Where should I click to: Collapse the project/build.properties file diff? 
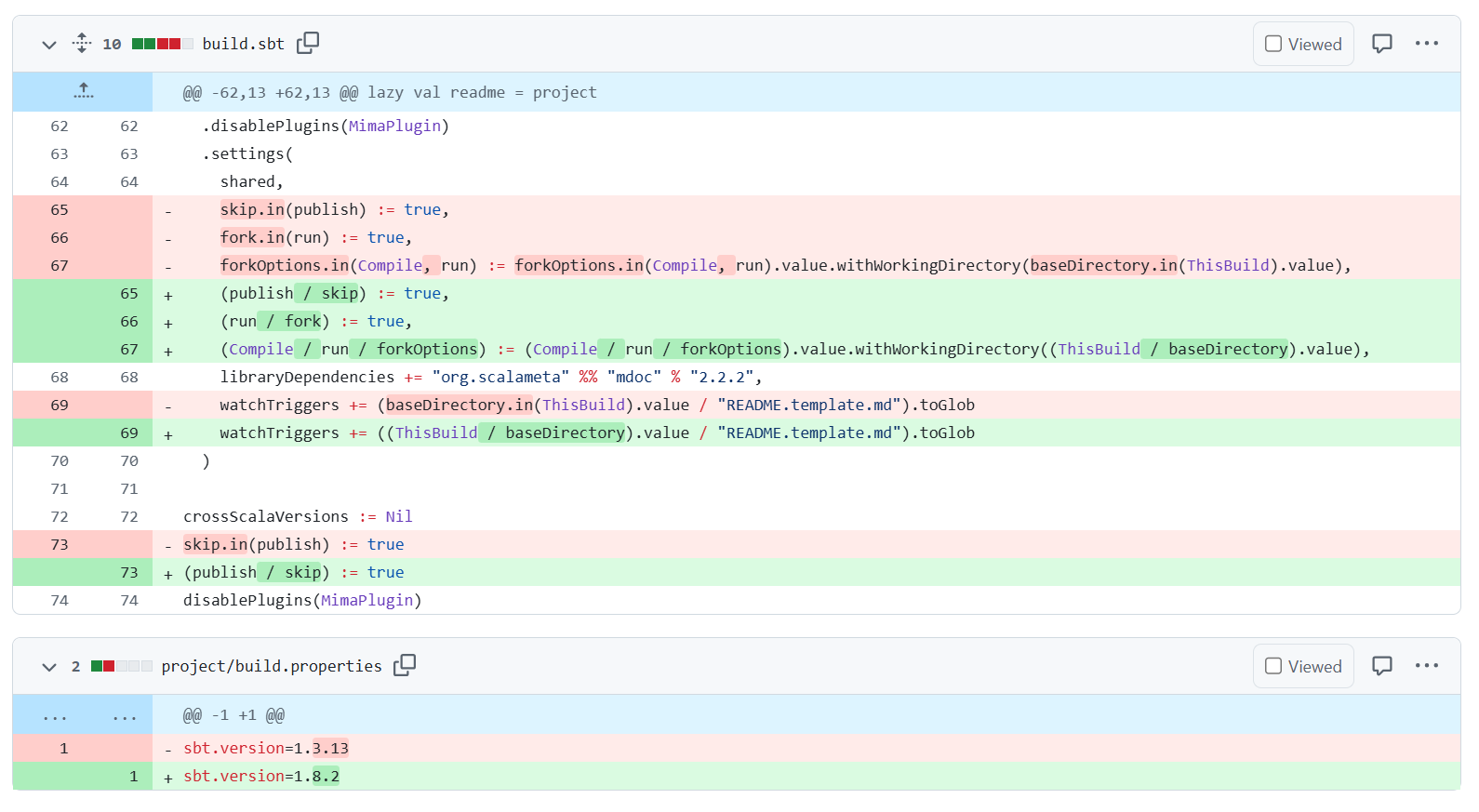coord(49,666)
